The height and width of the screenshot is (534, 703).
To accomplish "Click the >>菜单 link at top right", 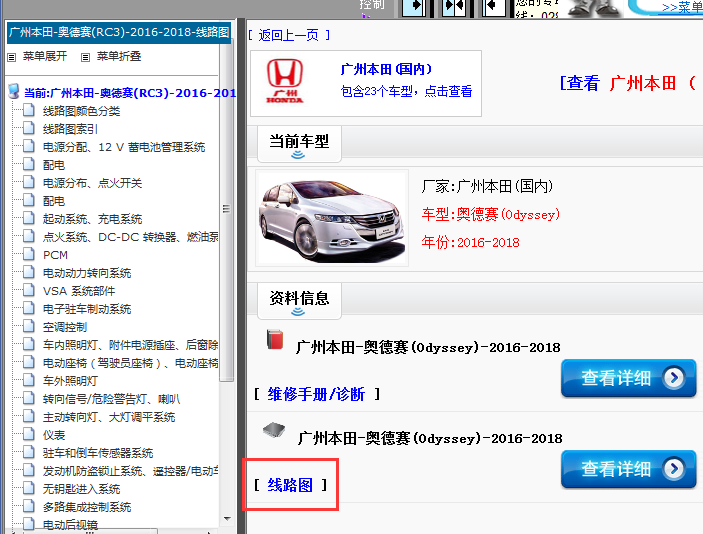I will [682, 8].
